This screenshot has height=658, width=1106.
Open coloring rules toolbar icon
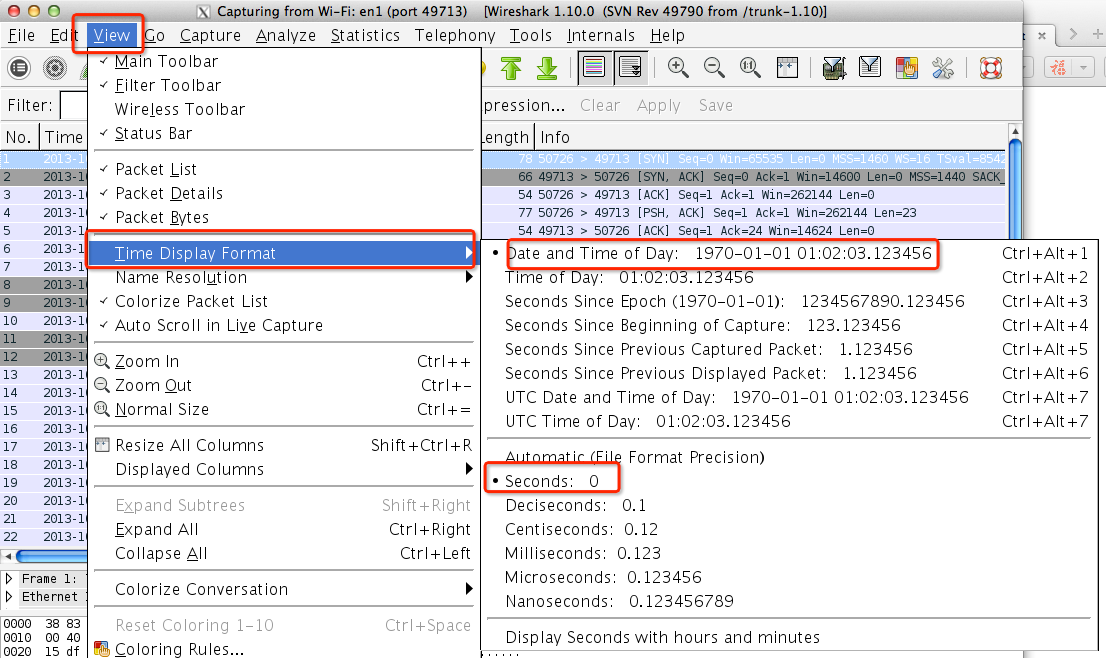[x=906, y=68]
